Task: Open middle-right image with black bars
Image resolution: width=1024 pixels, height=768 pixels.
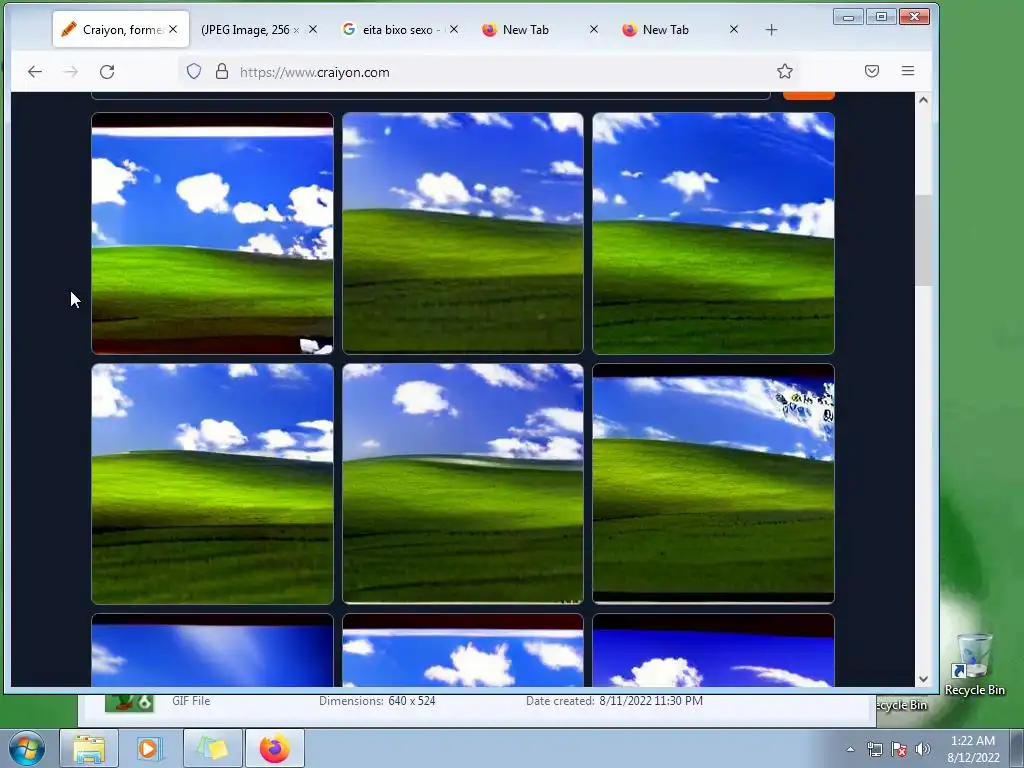Action: tap(713, 484)
